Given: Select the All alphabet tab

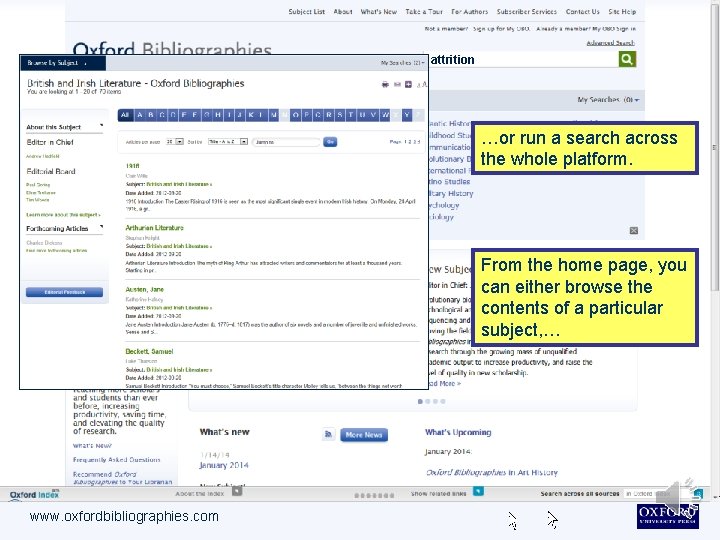Looking at the screenshot, I should 125,115.
